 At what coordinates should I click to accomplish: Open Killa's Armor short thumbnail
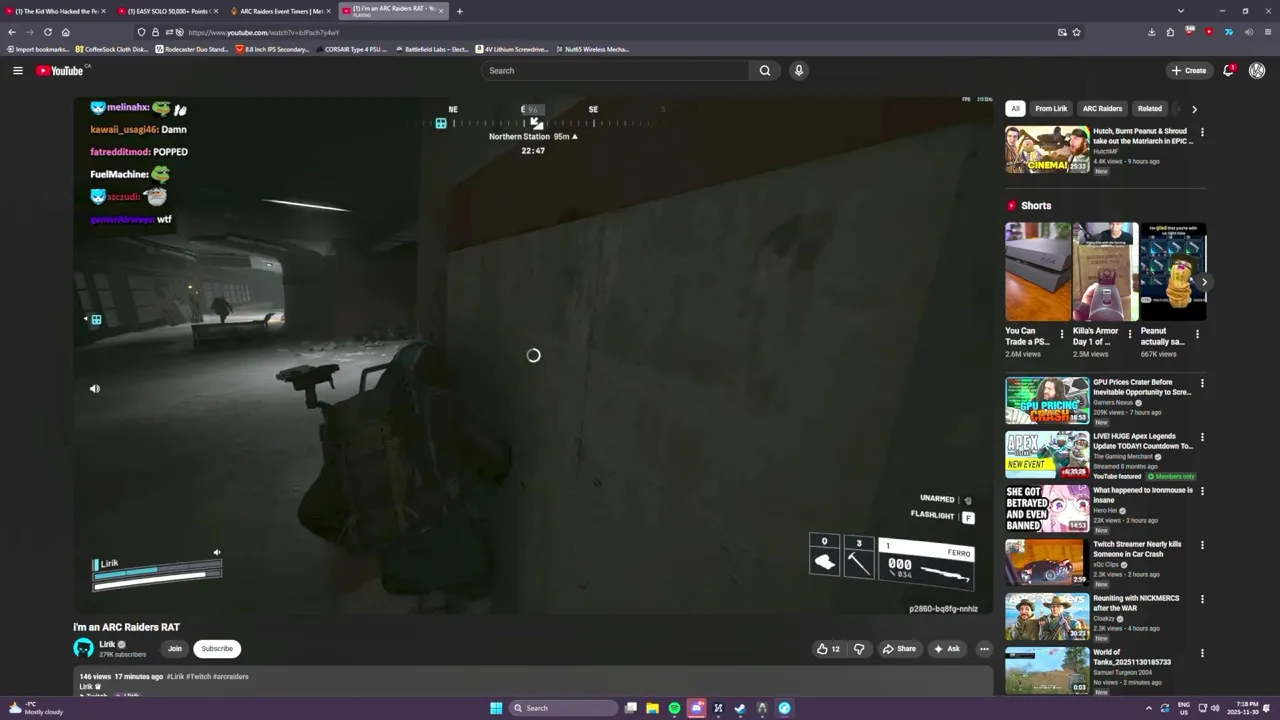(1105, 271)
